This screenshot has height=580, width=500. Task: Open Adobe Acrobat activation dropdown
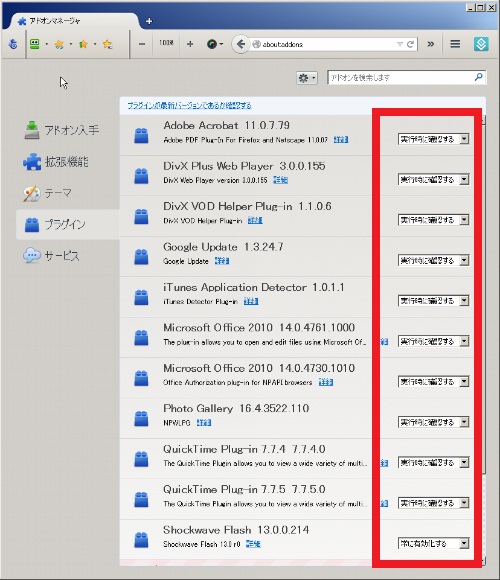[x=433, y=139]
